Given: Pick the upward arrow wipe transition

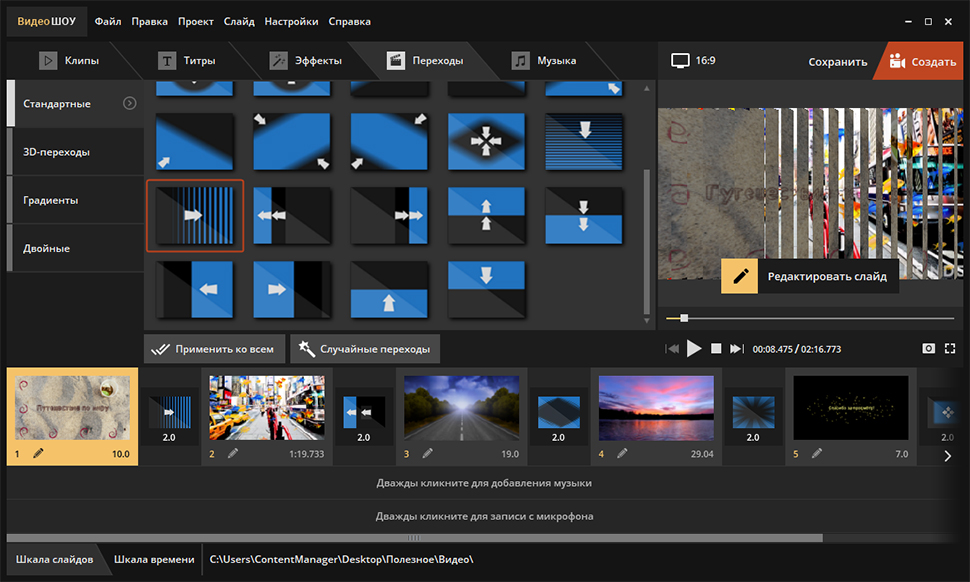Looking at the screenshot, I should 389,289.
